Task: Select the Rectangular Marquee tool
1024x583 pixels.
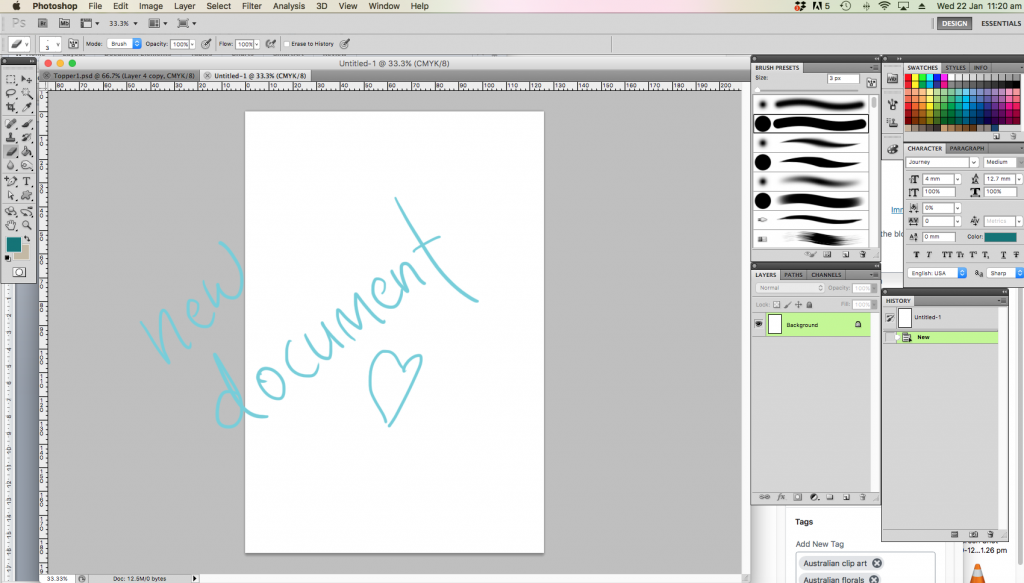Action: point(11,79)
